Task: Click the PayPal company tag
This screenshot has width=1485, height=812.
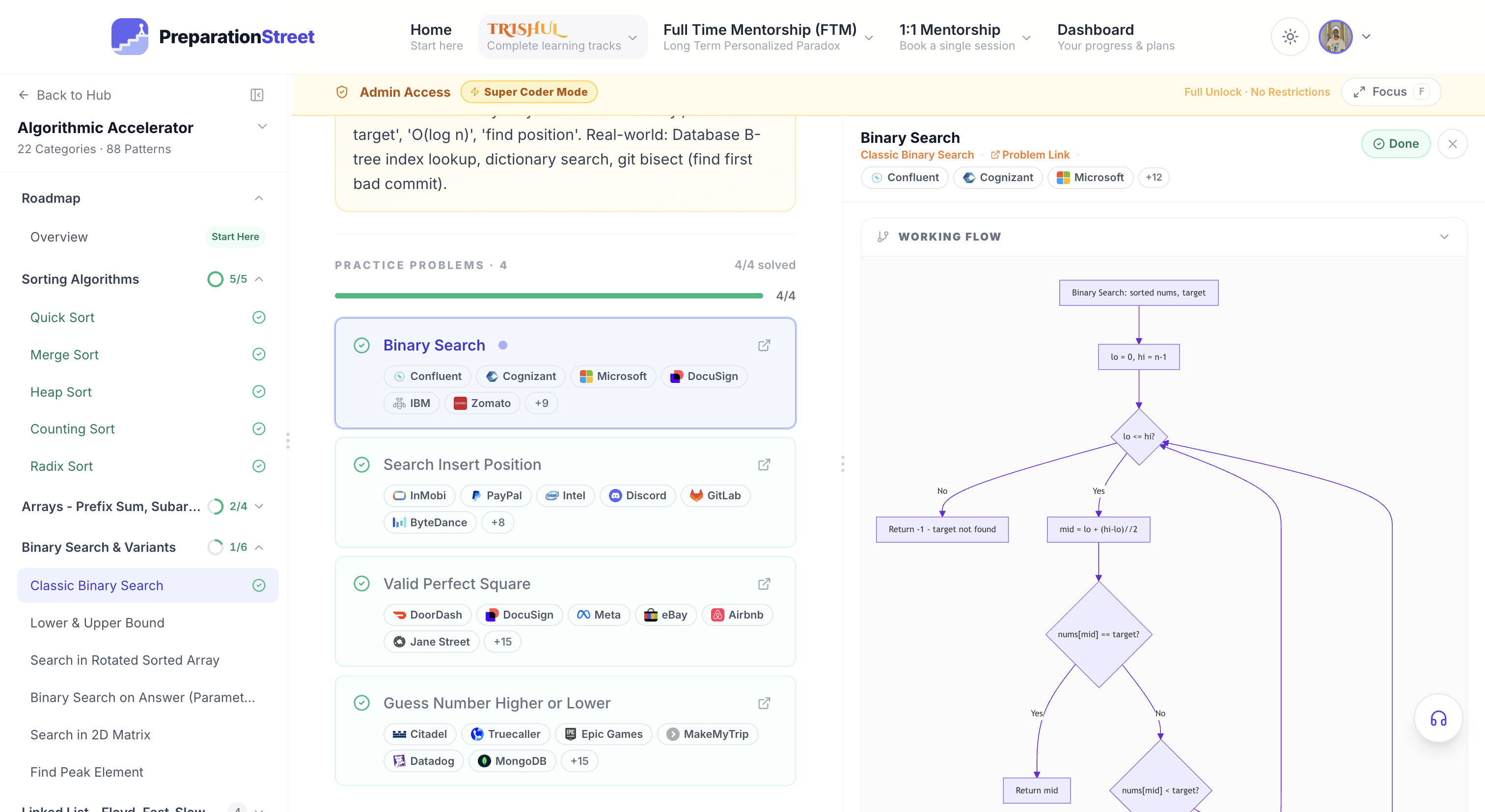Action: coord(496,496)
